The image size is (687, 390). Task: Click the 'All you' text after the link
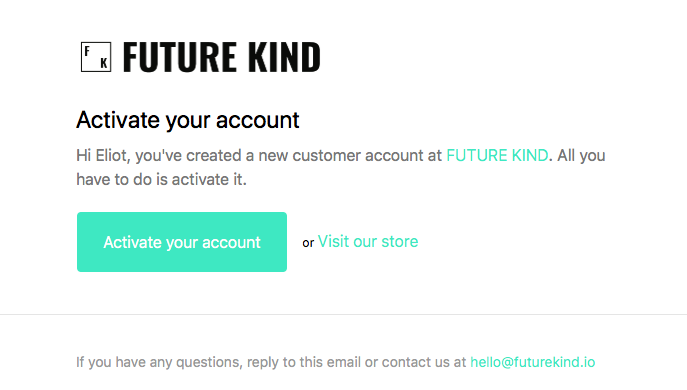pyautogui.click(x=581, y=156)
